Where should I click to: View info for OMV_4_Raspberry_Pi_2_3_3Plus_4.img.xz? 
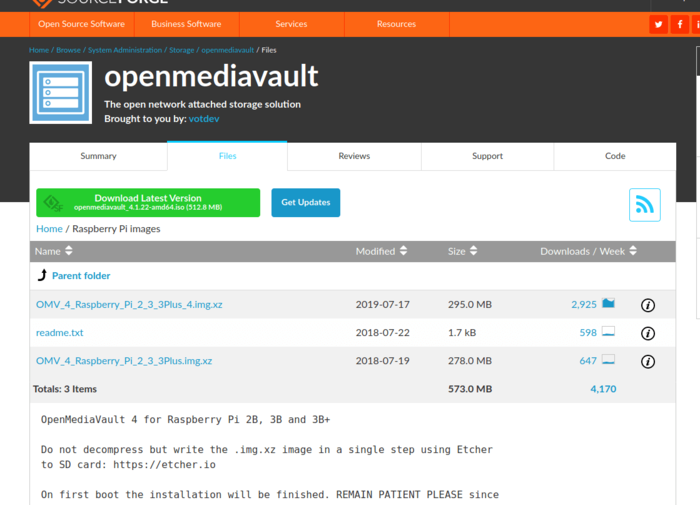point(647,305)
